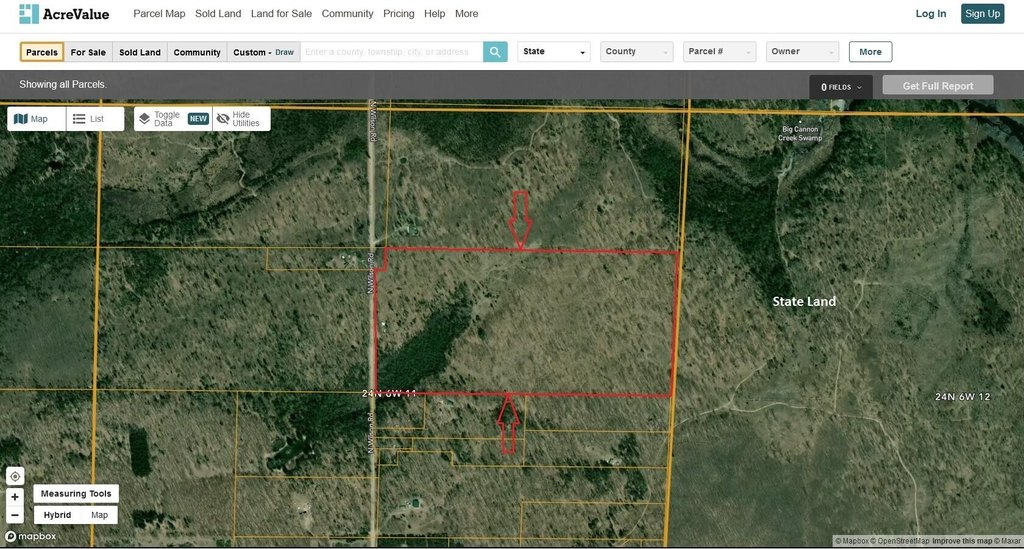Zoom out with the minus button
This screenshot has height=549, width=1024.
click(x=15, y=516)
